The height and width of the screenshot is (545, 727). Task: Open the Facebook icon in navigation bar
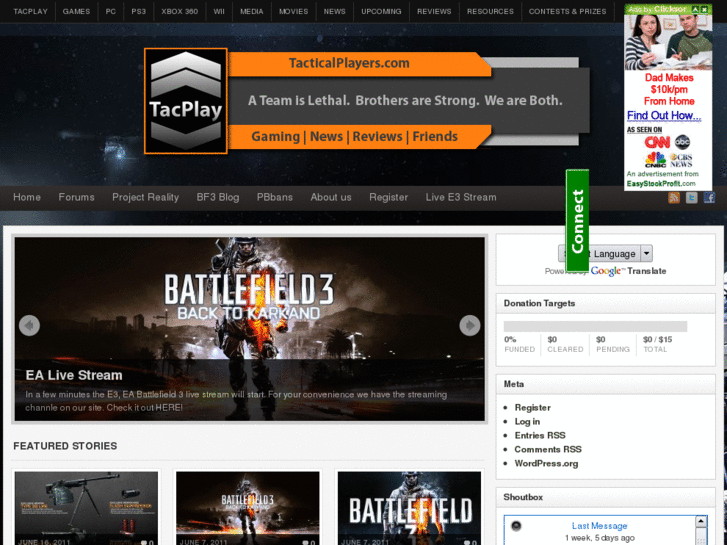pyautogui.click(x=709, y=198)
